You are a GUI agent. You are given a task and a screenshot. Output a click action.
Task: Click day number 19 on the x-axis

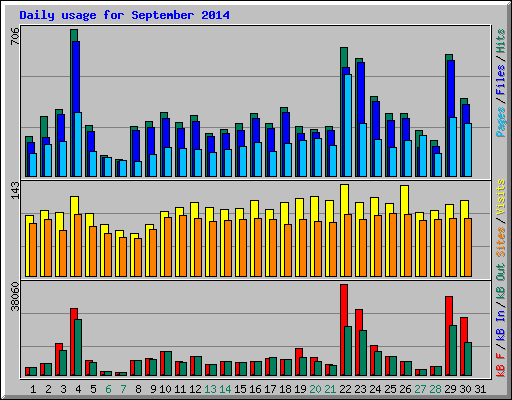pos(300,389)
